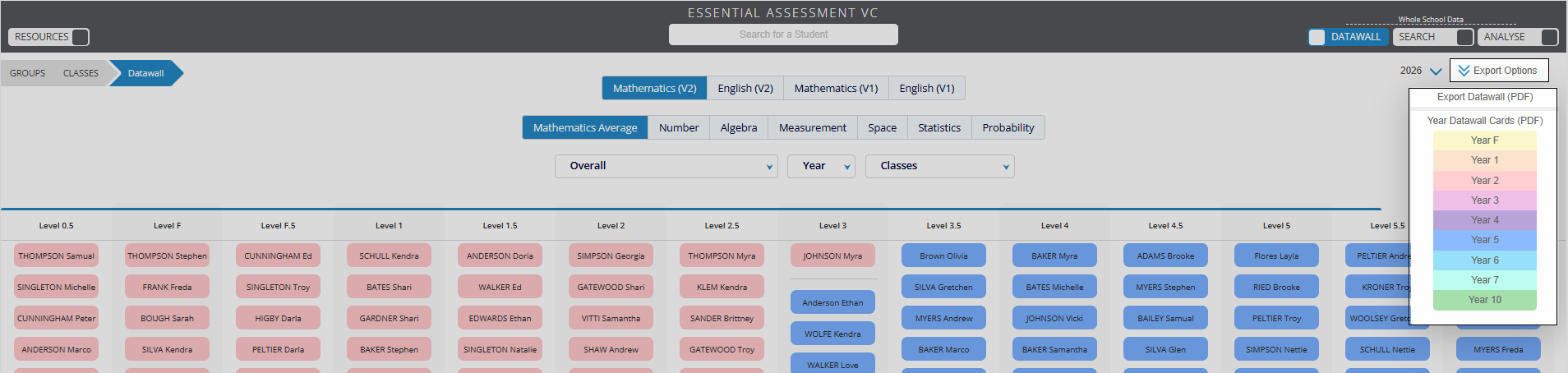Open SILVA Glen student card
1568x373 pixels.
tap(1166, 349)
